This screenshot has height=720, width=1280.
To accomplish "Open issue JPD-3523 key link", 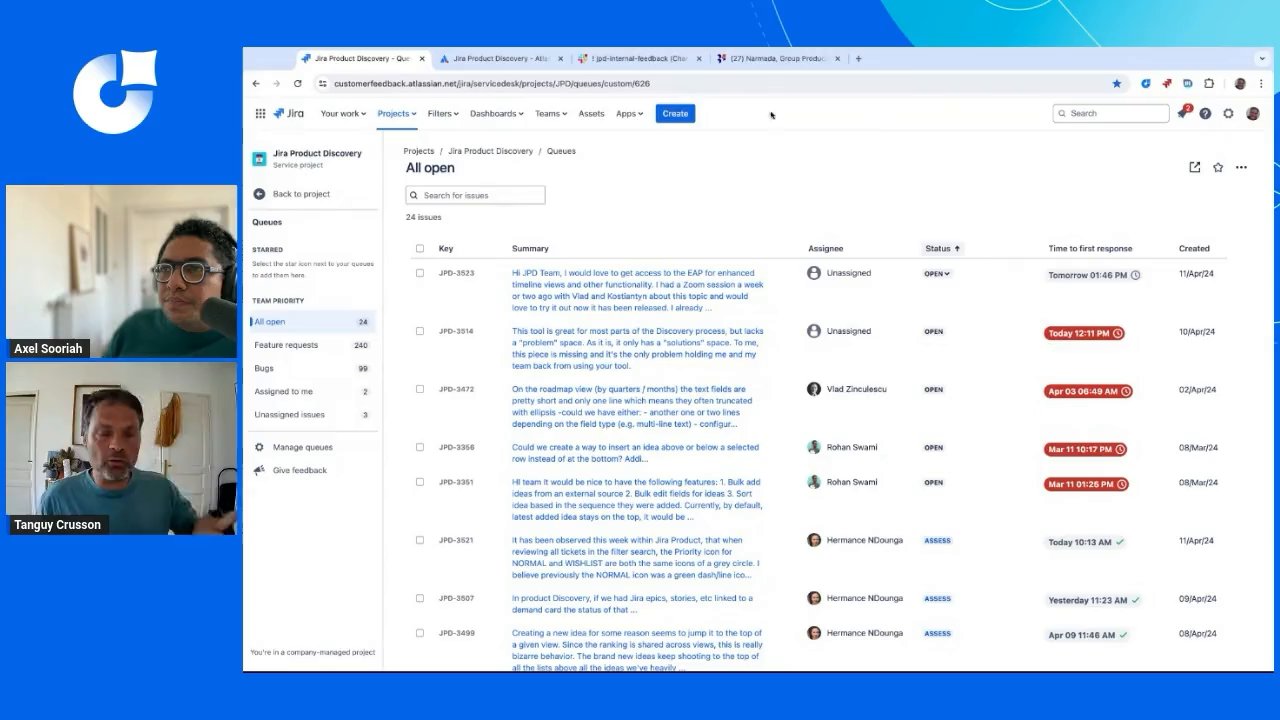I will (456, 273).
